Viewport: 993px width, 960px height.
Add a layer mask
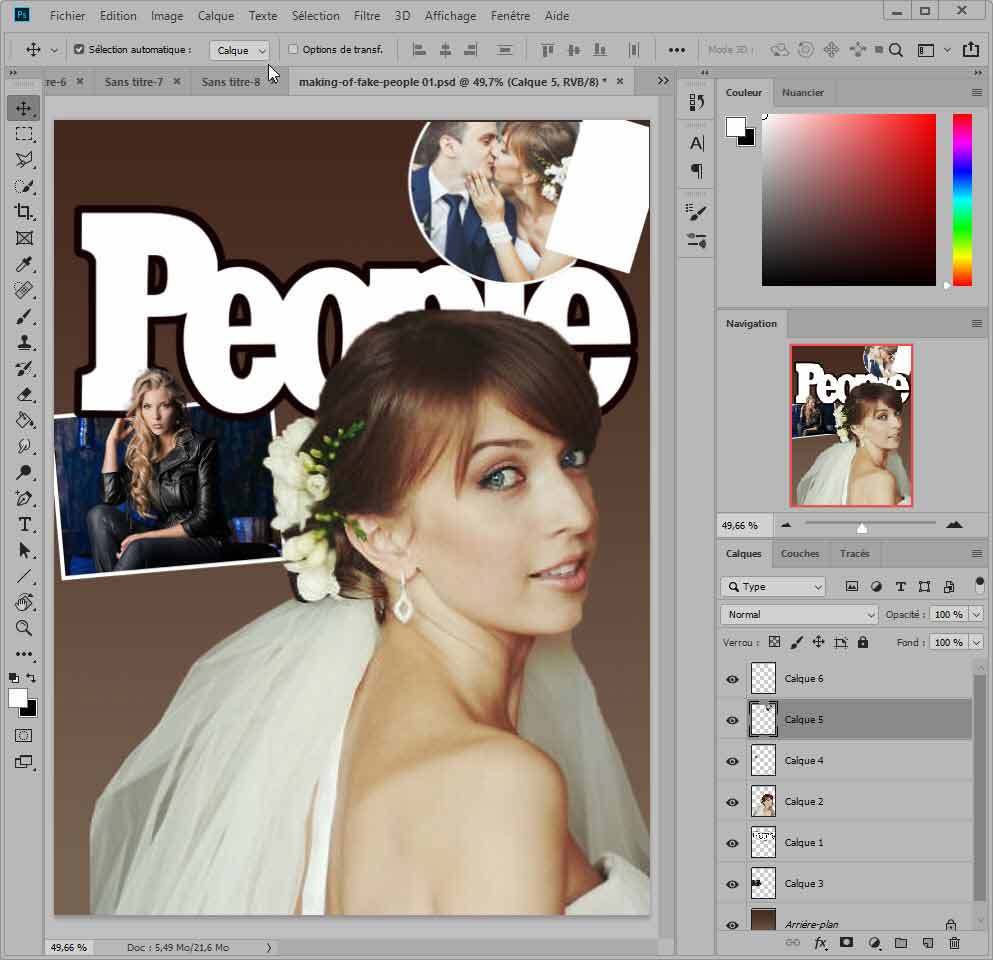(x=846, y=943)
